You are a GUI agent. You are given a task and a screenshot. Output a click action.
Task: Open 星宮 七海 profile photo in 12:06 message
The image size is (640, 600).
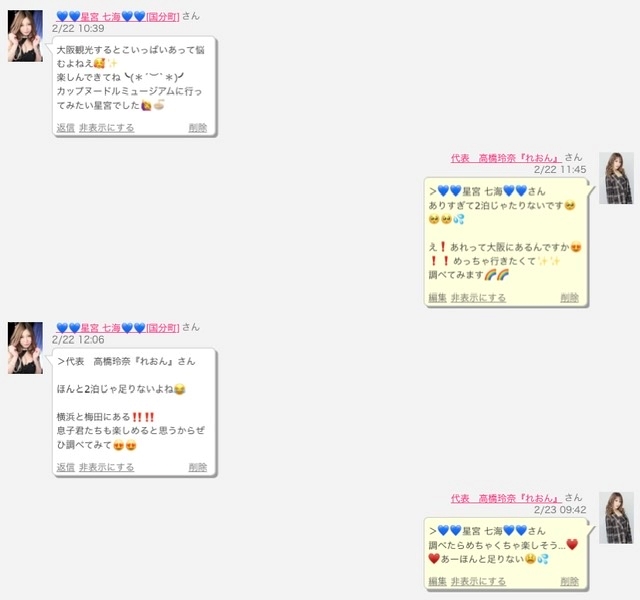(x=25, y=348)
